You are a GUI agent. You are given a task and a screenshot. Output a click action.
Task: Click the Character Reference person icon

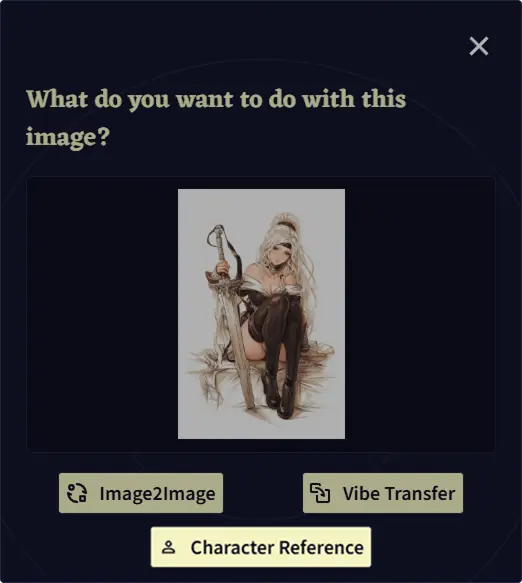coord(168,547)
